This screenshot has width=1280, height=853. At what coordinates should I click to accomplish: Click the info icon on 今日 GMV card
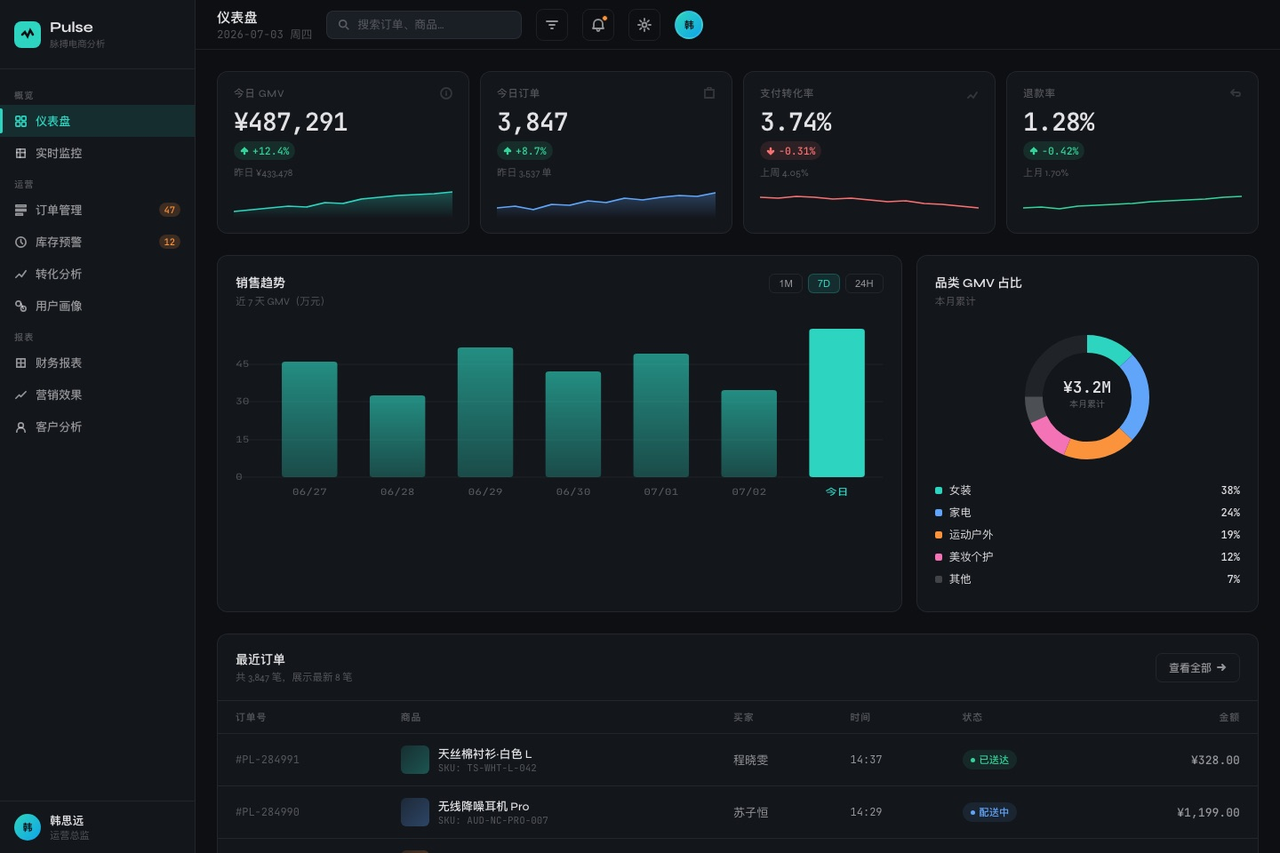pyautogui.click(x=446, y=93)
